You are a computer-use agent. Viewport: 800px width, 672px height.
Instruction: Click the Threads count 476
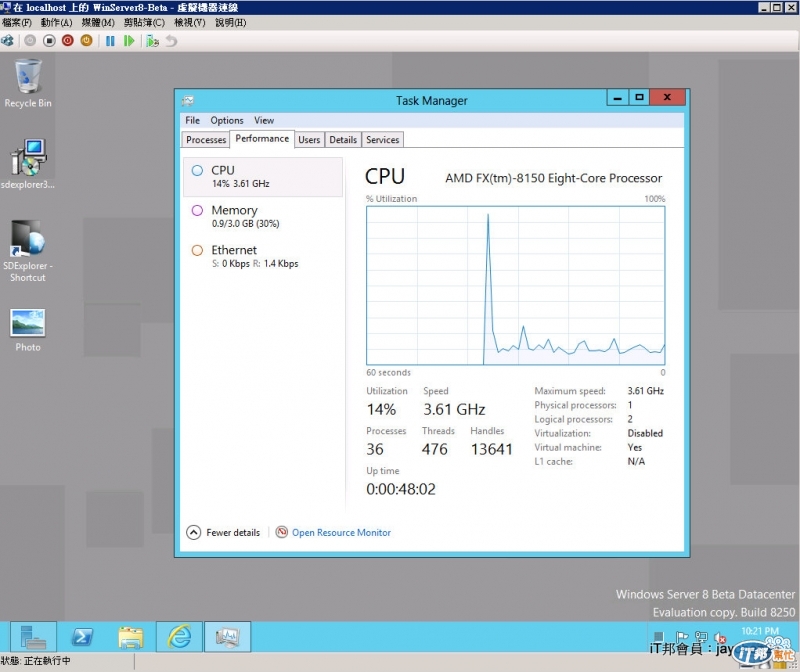(x=434, y=449)
